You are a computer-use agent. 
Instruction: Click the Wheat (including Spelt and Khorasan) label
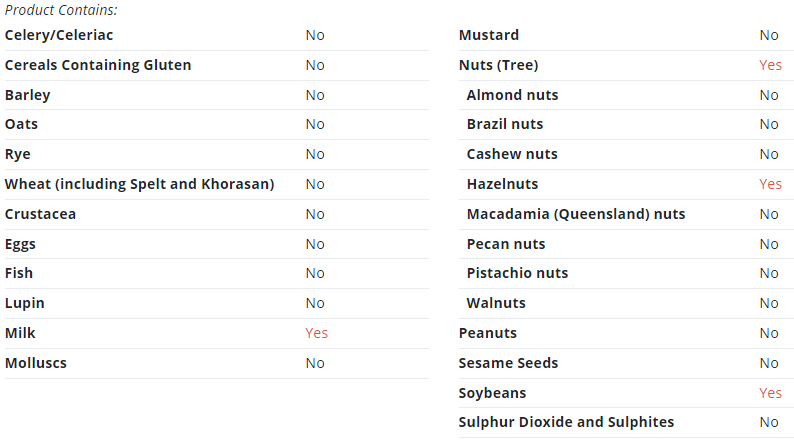(139, 184)
